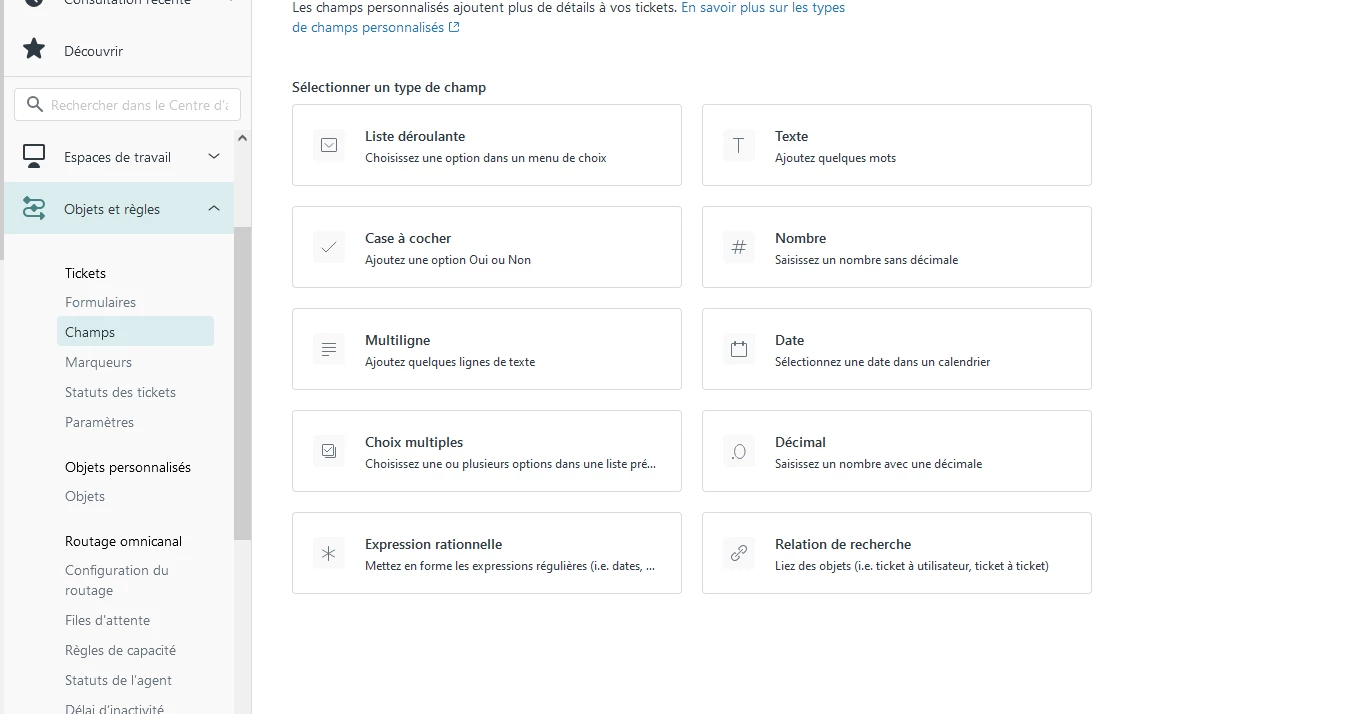The width and height of the screenshot is (1364, 714).
Task: Click the Tickets section heading
Action: pos(85,273)
